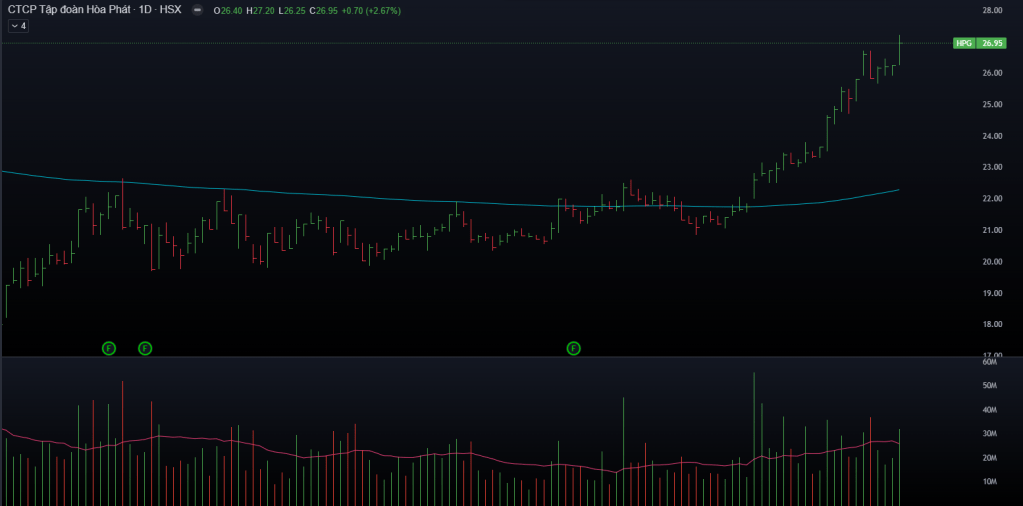The image size is (1023, 506).
Task: Click the tallest red volume bar
Action: pos(122,440)
